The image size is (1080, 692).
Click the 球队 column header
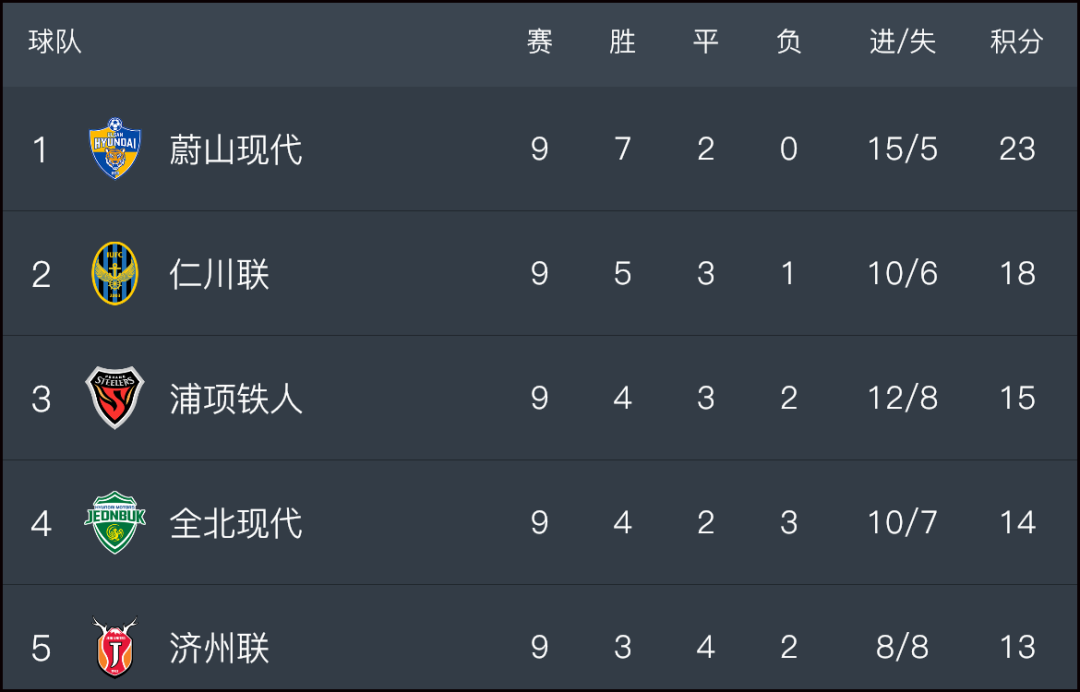[x=55, y=42]
